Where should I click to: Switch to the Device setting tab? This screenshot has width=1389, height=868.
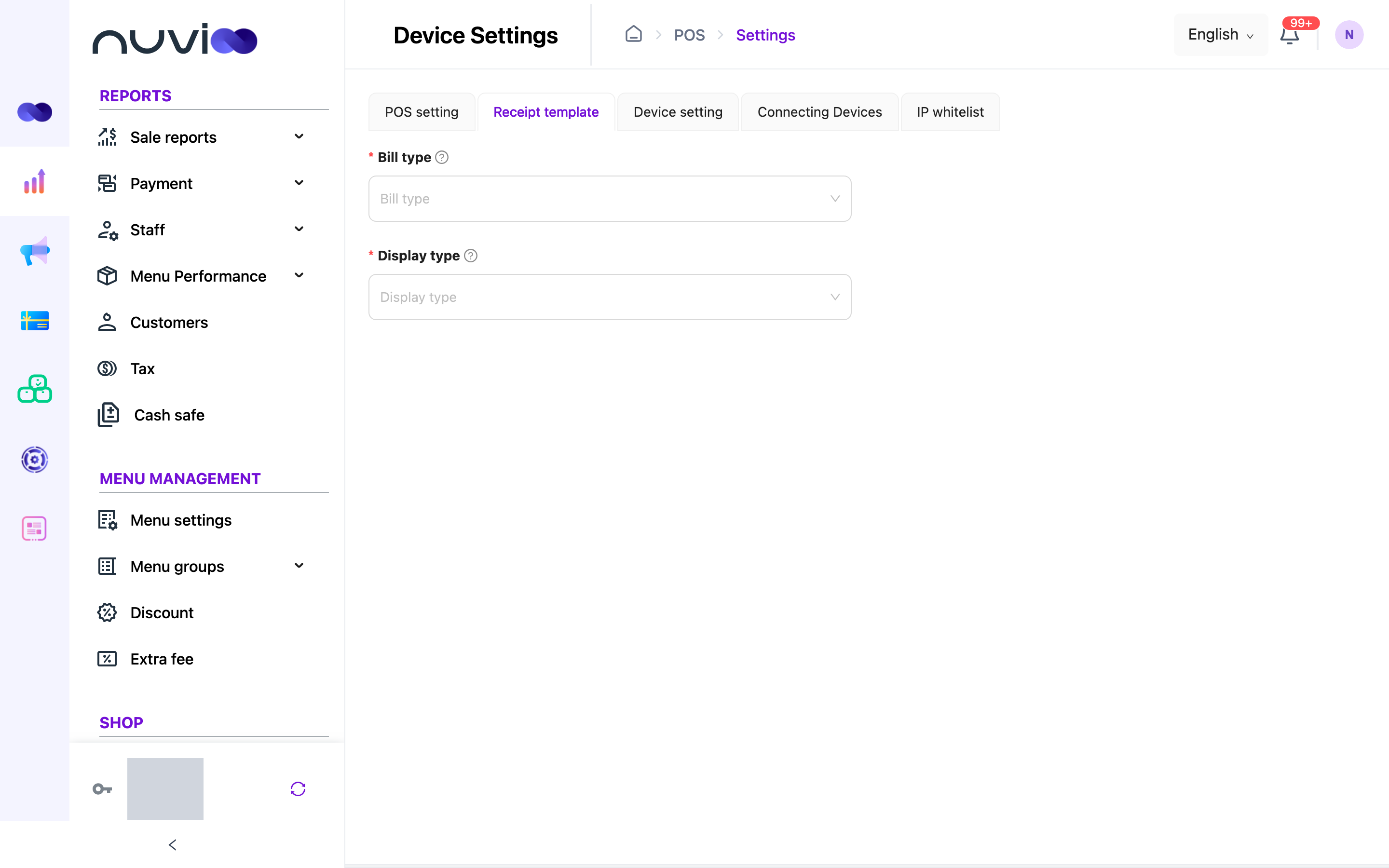[678, 112]
